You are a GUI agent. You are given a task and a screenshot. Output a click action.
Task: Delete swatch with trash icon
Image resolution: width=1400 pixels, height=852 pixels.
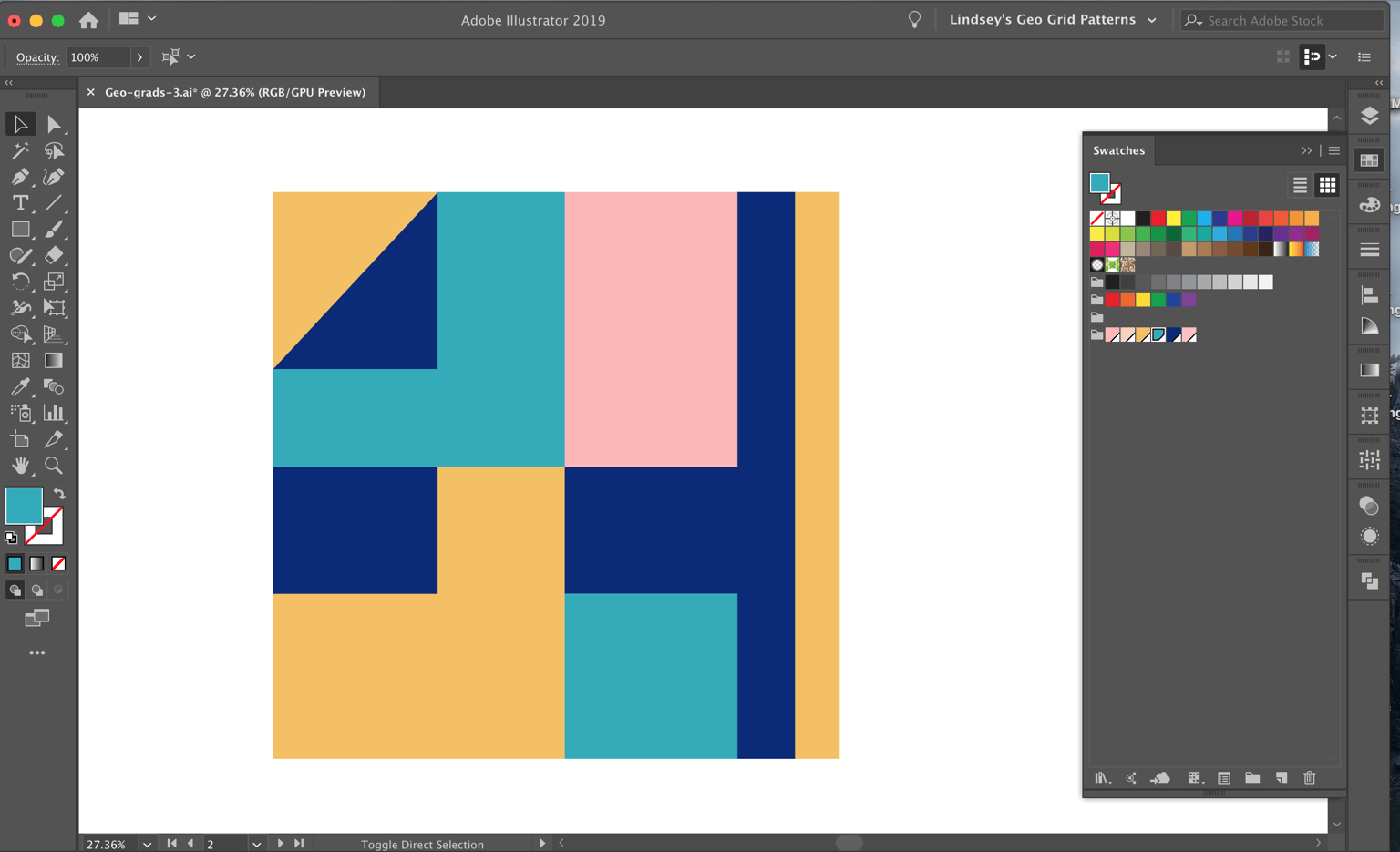(1310, 778)
